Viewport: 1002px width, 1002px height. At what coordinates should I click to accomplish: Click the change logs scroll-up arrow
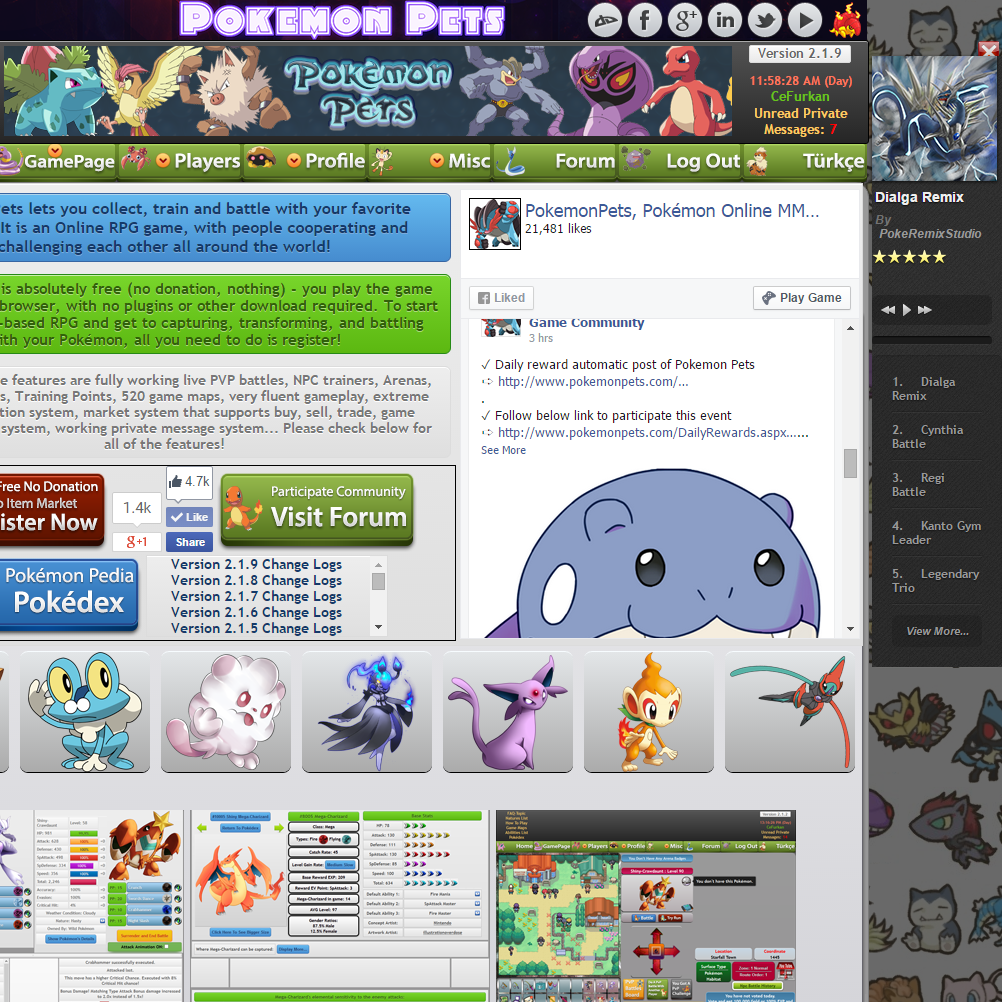click(x=378, y=565)
